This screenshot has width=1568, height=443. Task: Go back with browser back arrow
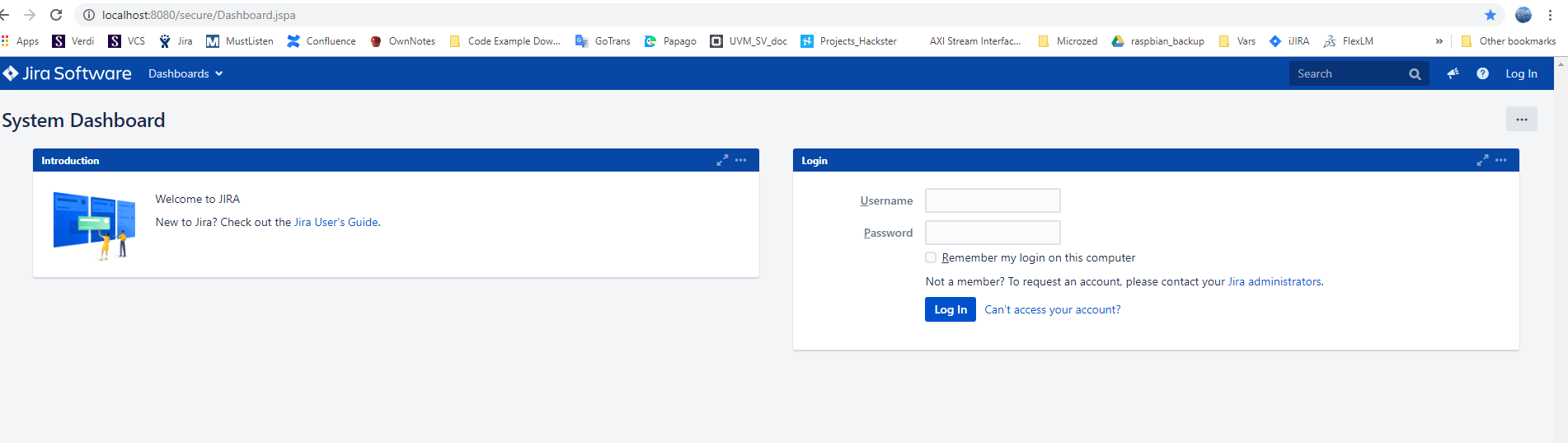(x=5, y=15)
